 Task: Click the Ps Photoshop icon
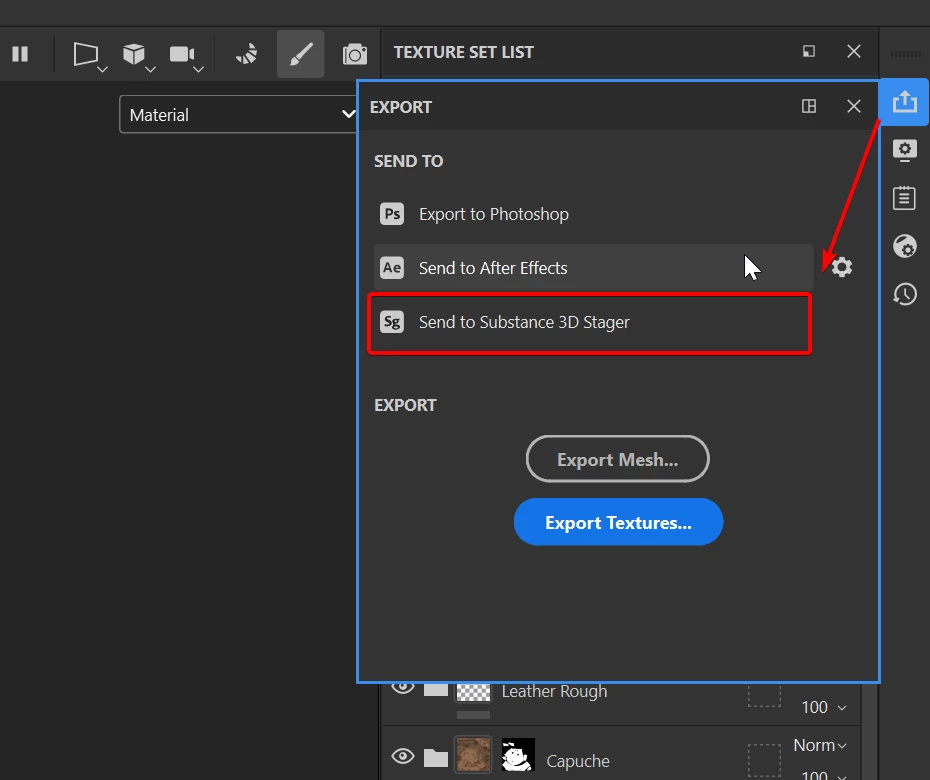(392, 214)
